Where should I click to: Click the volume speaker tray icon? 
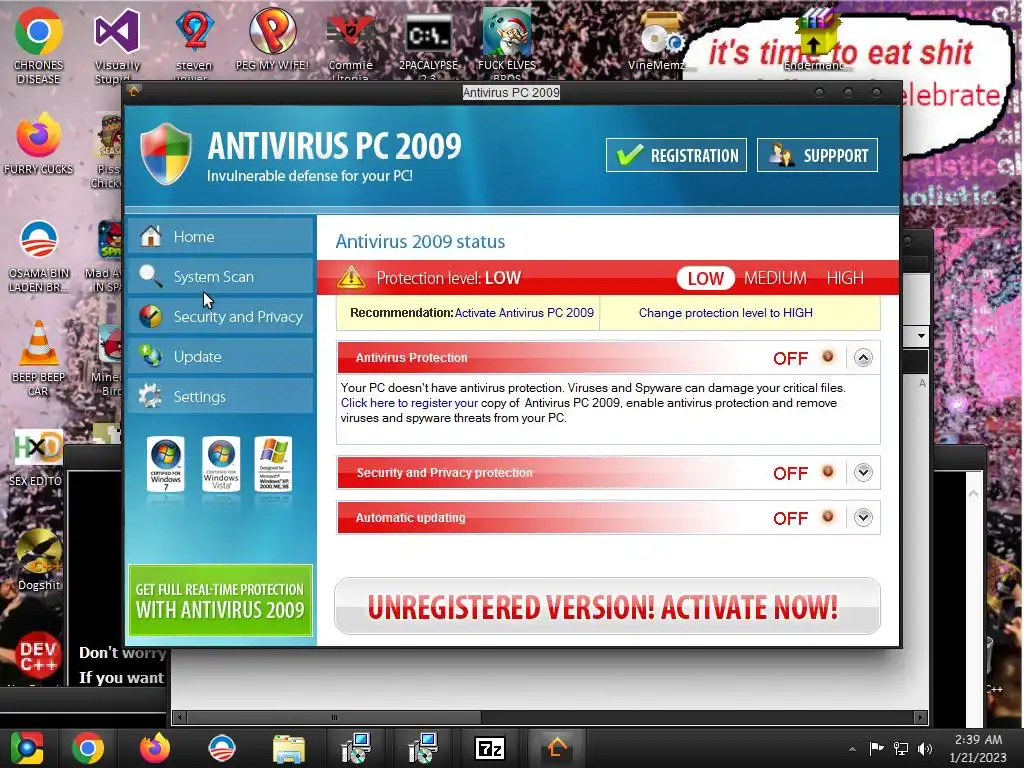point(925,749)
